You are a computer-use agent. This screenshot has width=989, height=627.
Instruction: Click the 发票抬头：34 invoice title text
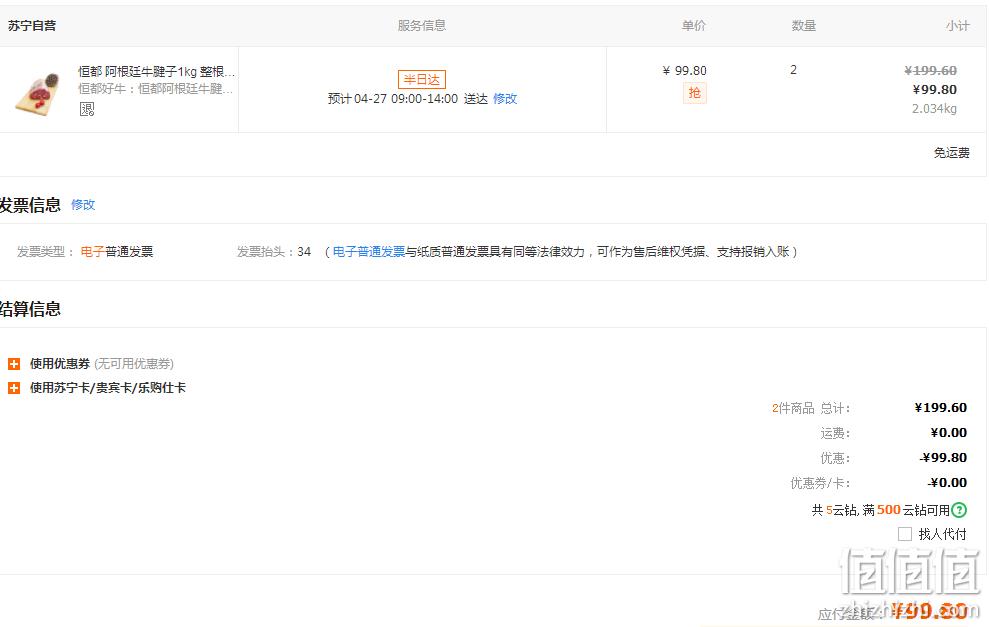click(274, 252)
